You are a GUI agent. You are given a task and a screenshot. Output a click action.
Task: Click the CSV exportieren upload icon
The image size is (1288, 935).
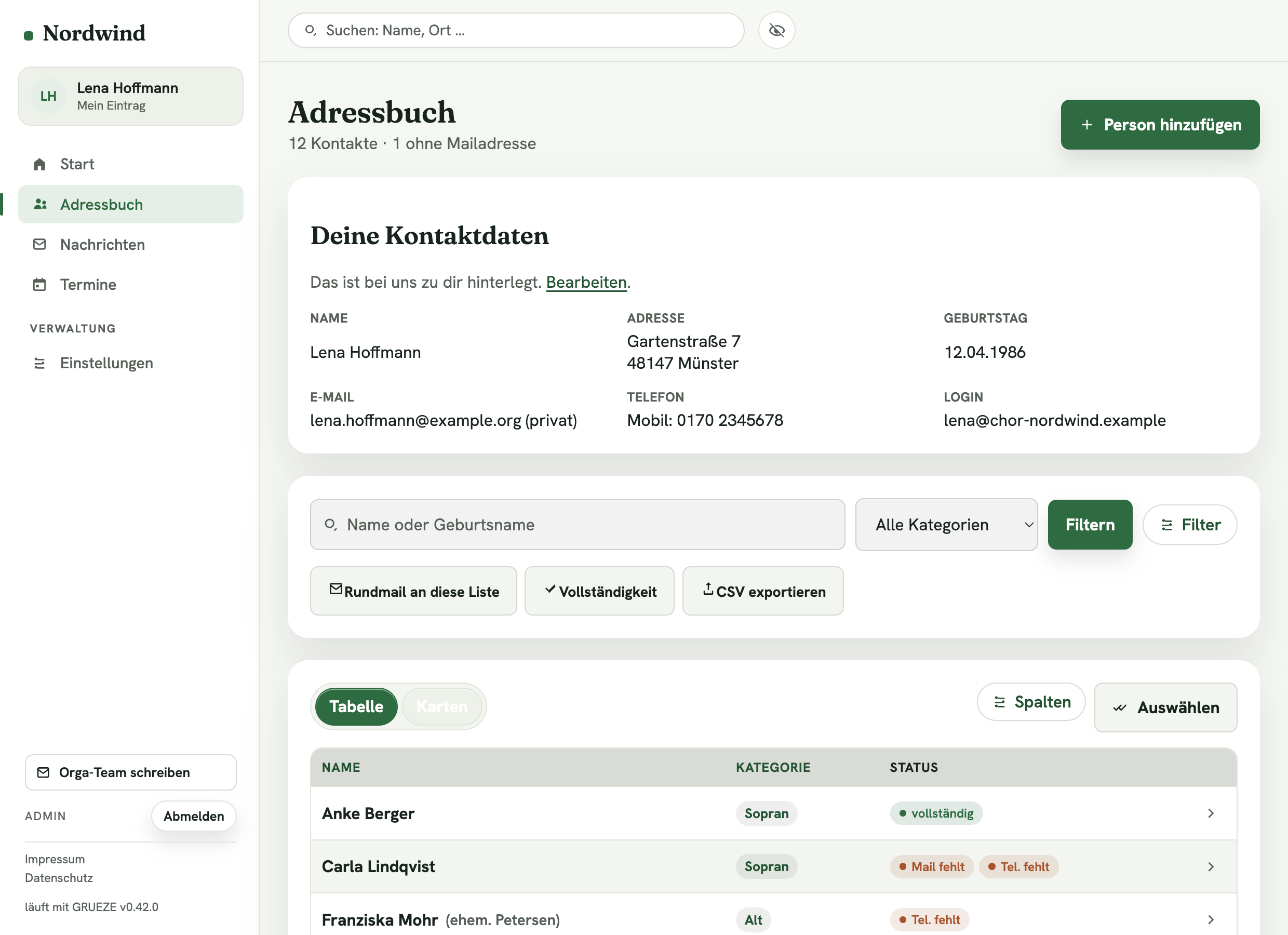click(x=707, y=589)
